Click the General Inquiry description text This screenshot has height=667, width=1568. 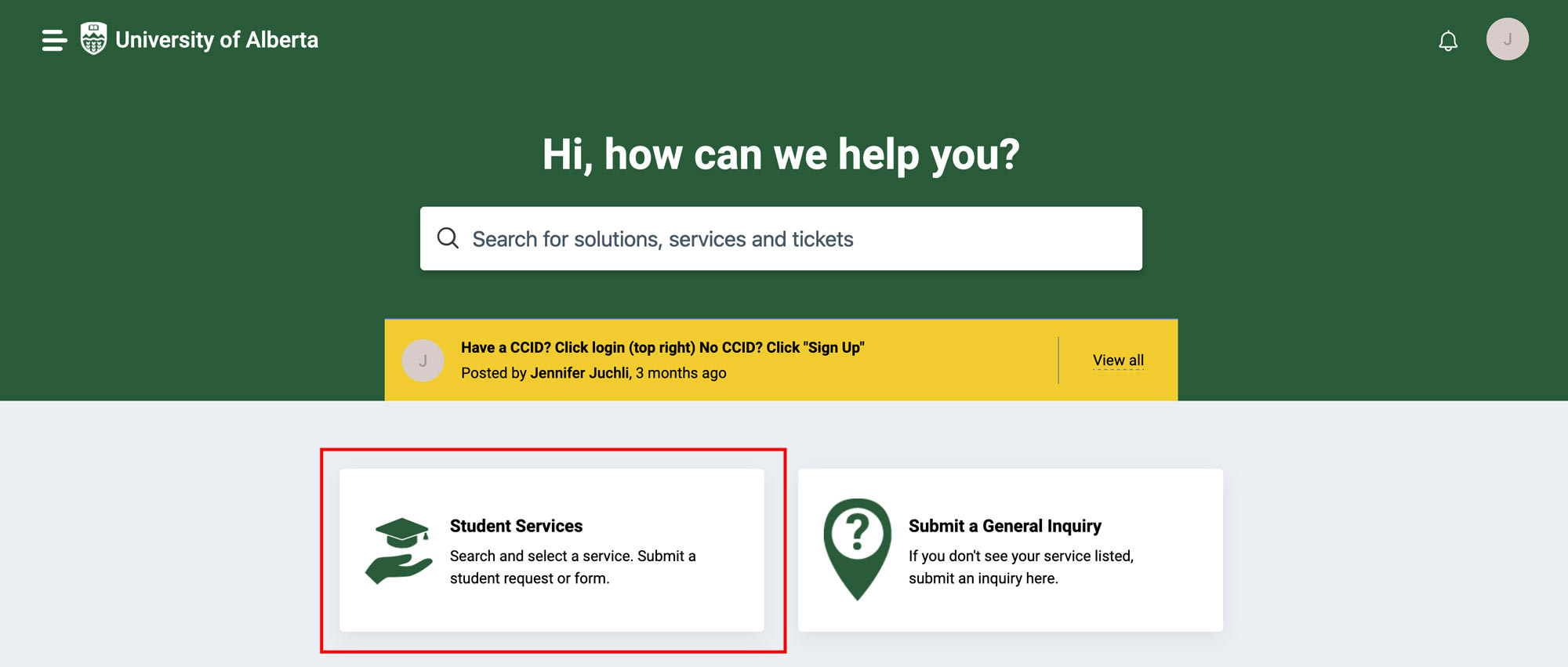pyautogui.click(x=1021, y=567)
